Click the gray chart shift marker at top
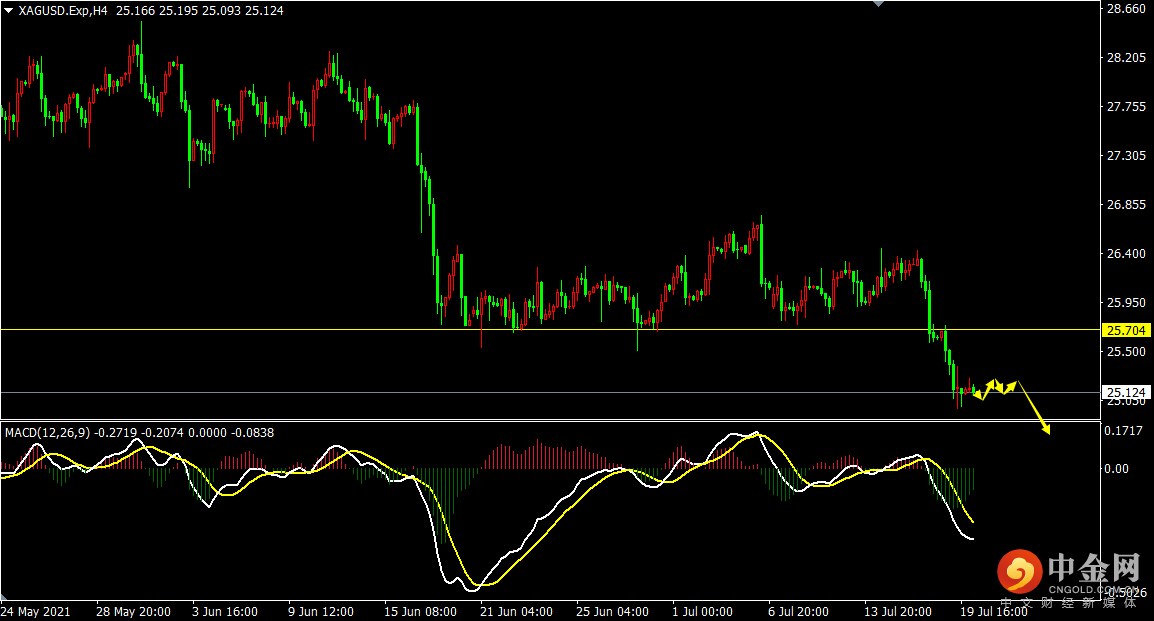The width and height of the screenshot is (1154, 621). click(878, 4)
